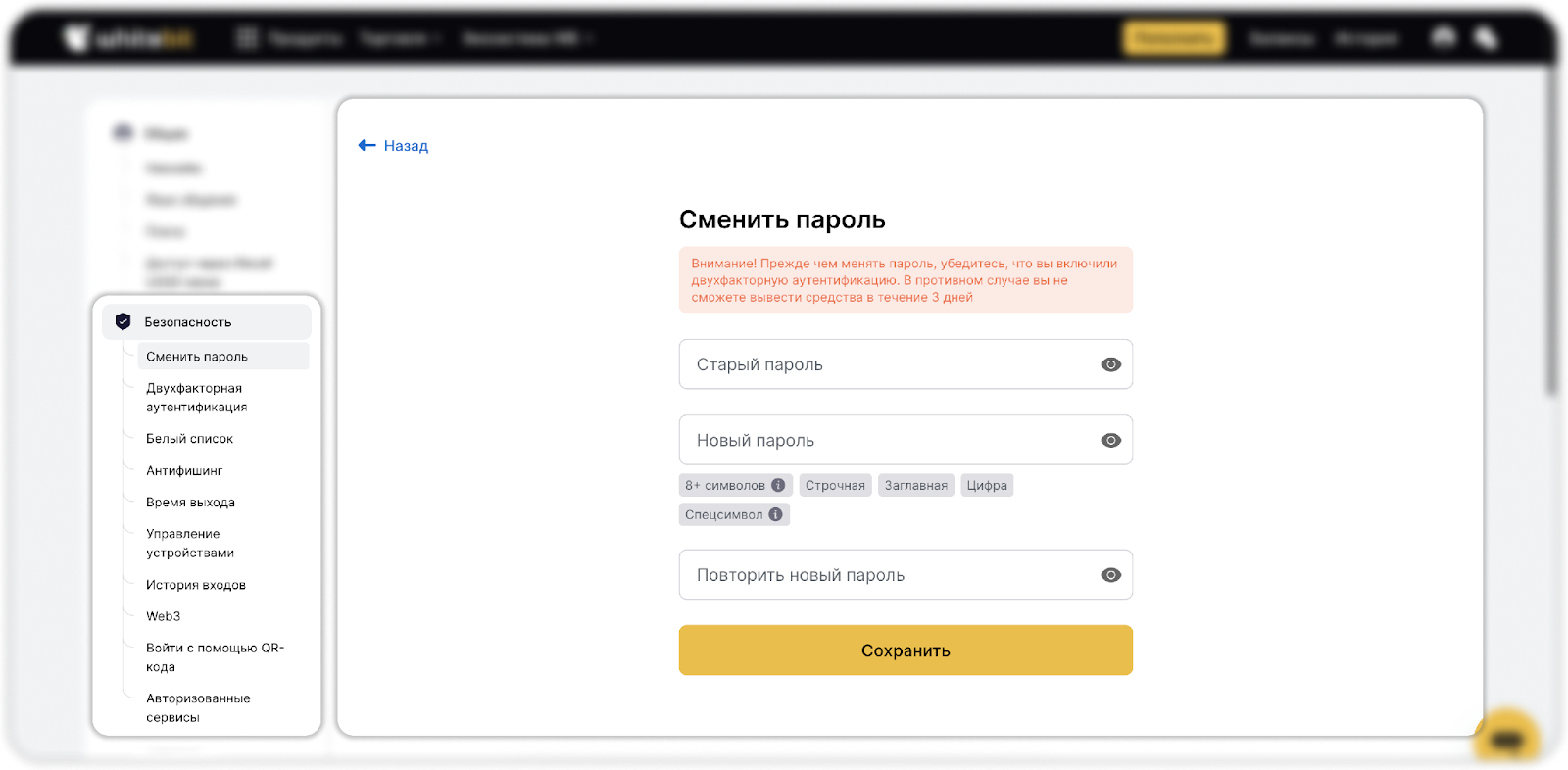Open Авторизованные сервисы section
The width and height of the screenshot is (1568, 770).
click(x=198, y=707)
